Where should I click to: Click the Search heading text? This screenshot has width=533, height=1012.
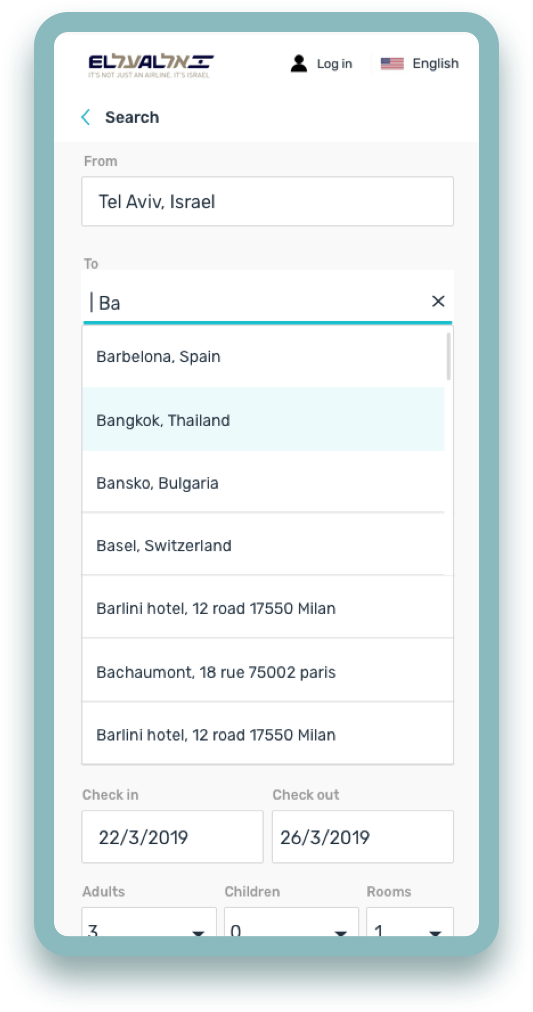(x=132, y=117)
